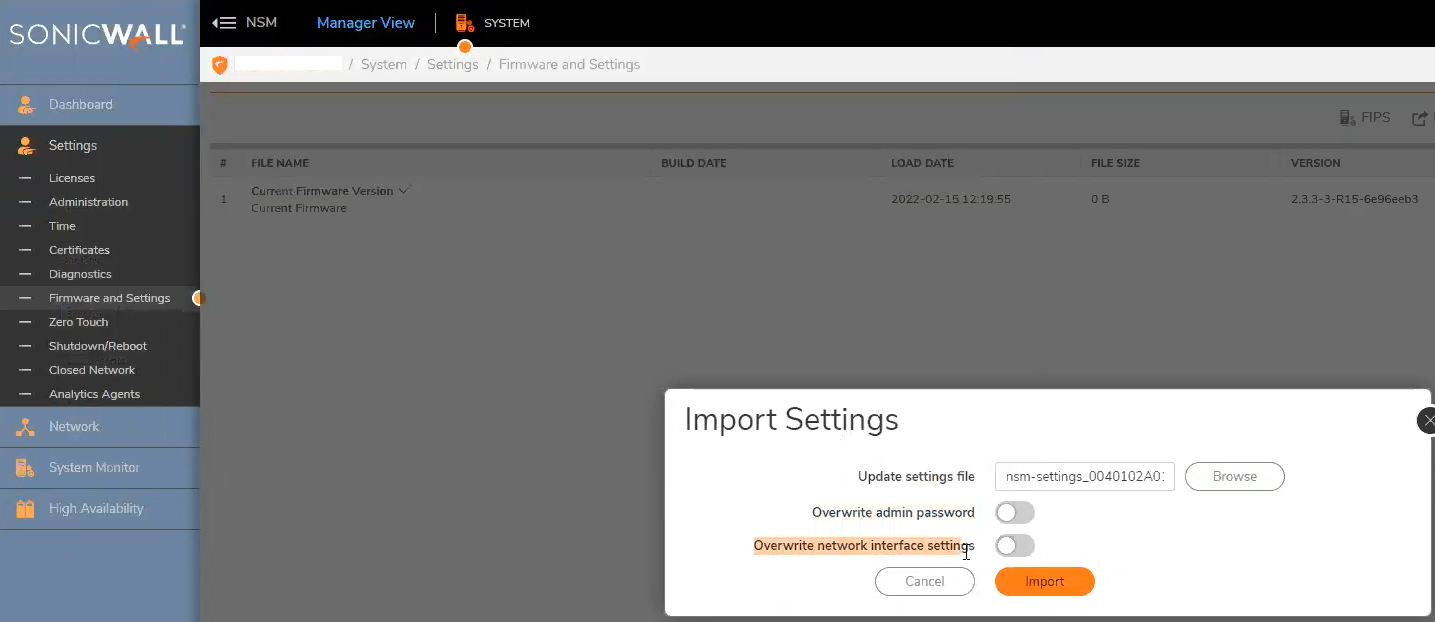Click Cancel in Import Settings dialog
The width and height of the screenshot is (1435, 622).
click(924, 581)
